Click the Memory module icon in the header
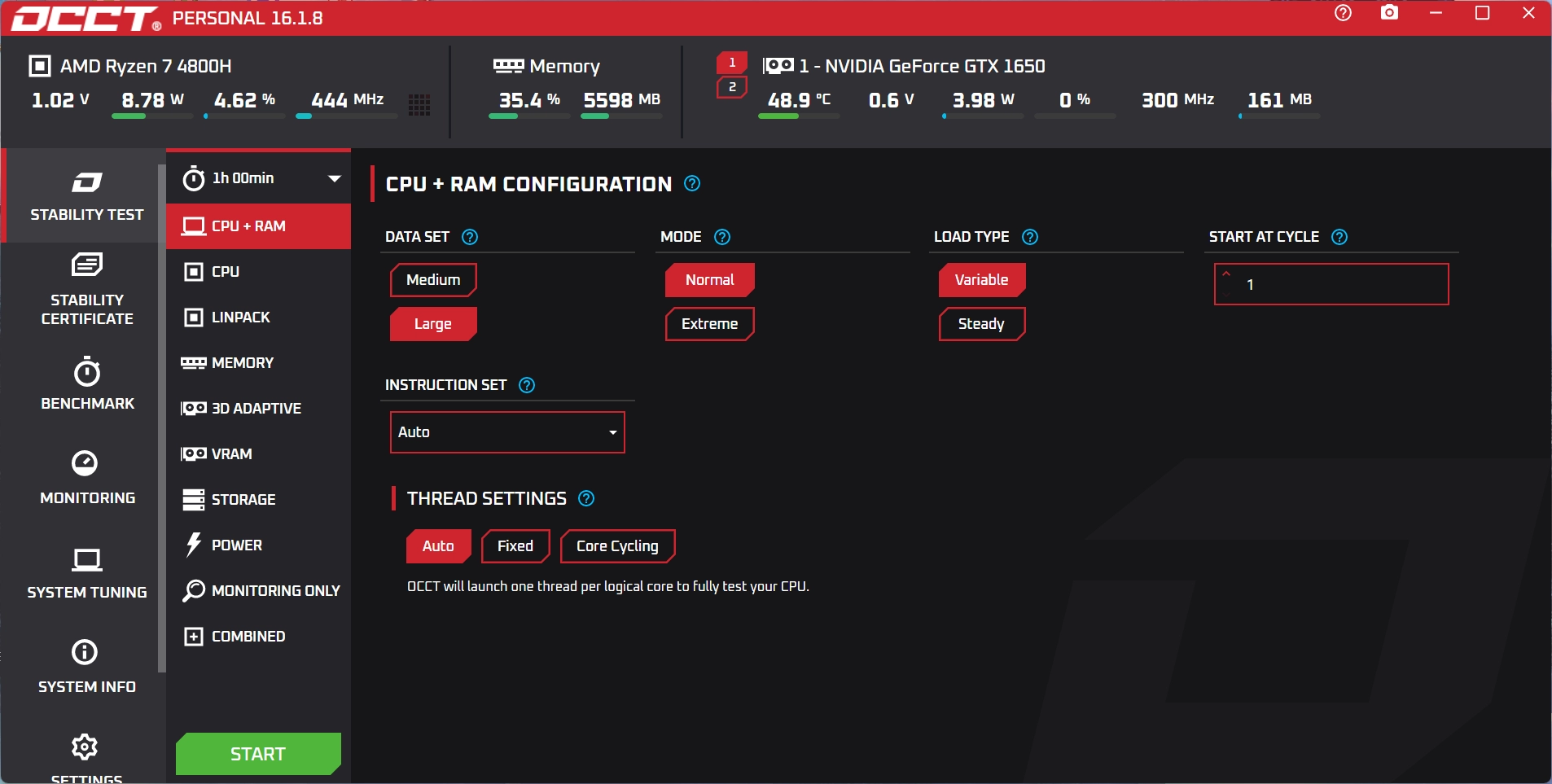This screenshot has width=1552, height=784. (509, 66)
